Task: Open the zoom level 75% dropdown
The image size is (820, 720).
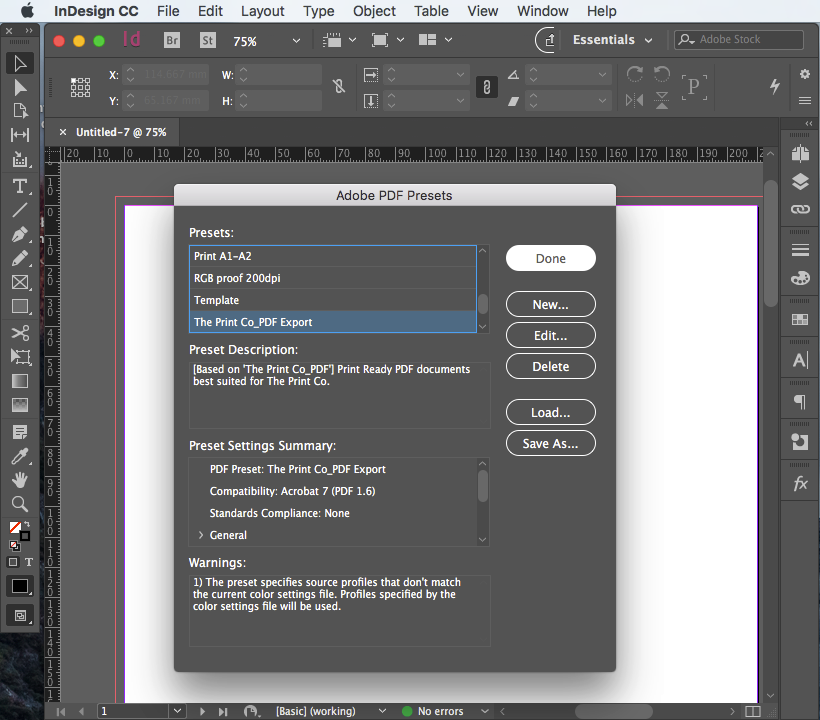Action: [x=296, y=41]
